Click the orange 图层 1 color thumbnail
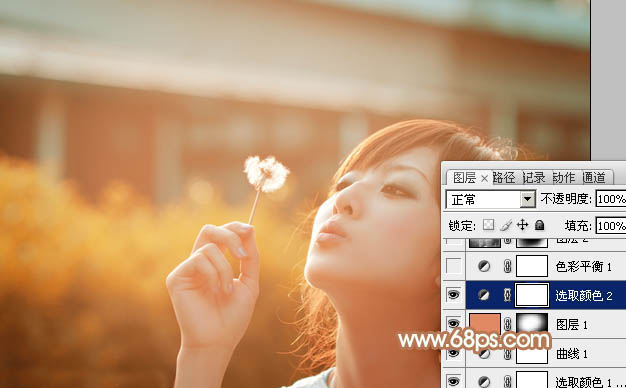626x388 pixels. [x=485, y=323]
